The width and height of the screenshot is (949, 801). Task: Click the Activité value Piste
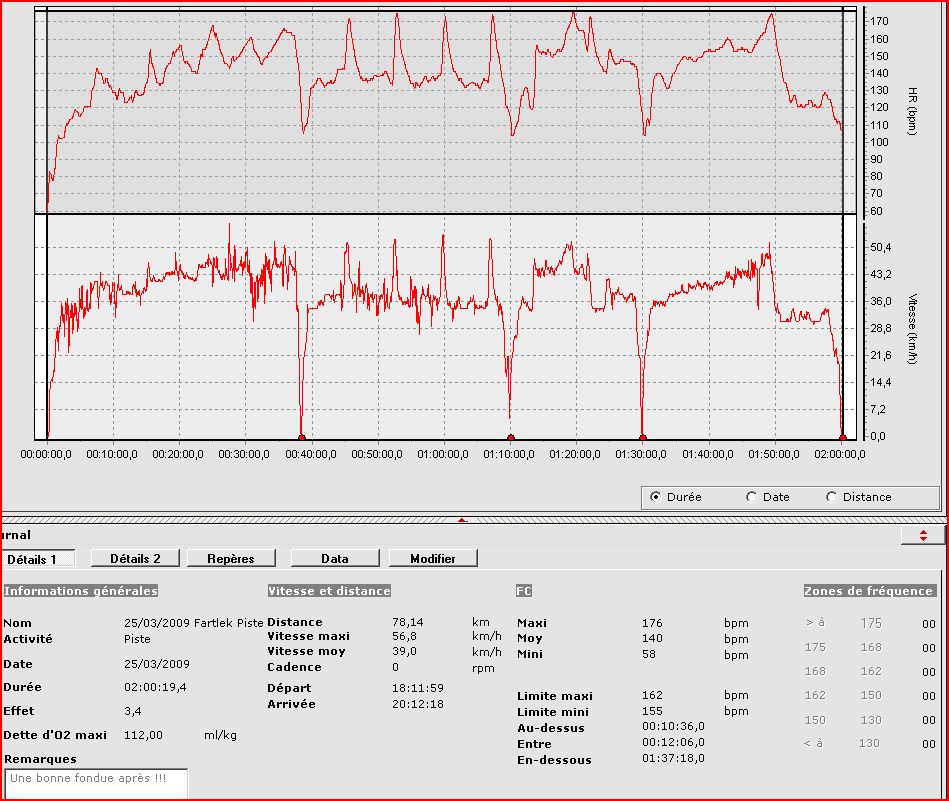point(137,639)
